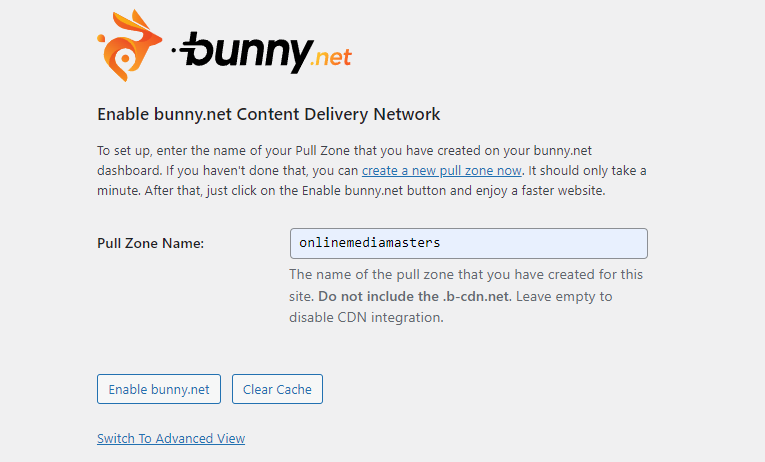
Task: Switch To Advanced View via the link
Action: [171, 439]
